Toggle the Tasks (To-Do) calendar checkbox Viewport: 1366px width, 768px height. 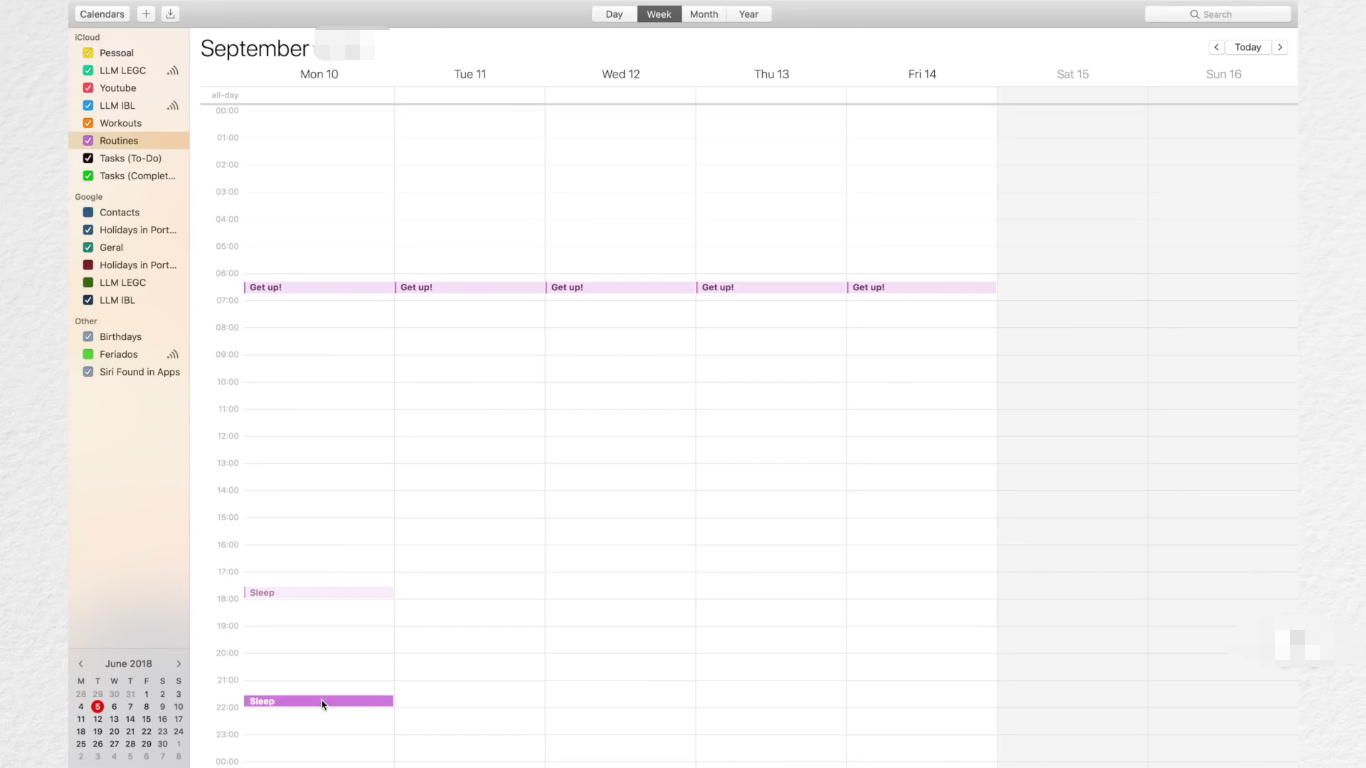(x=88, y=158)
